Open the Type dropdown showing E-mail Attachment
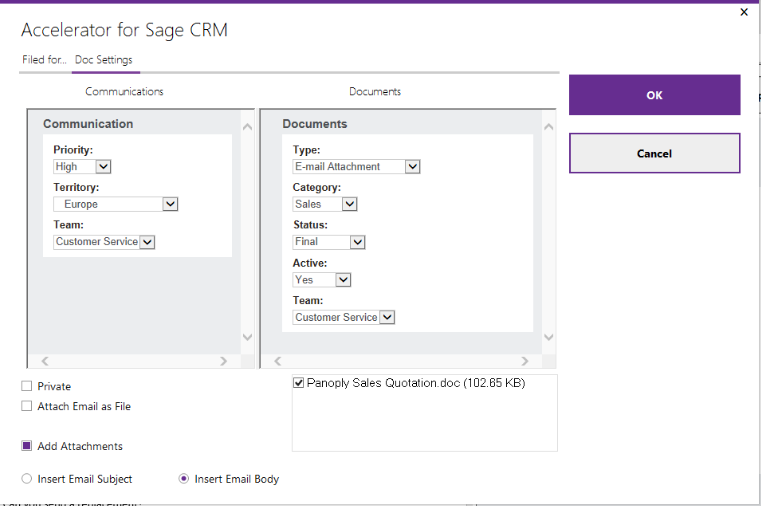Image resolution: width=761 pixels, height=506 pixels. pyautogui.click(x=356, y=166)
